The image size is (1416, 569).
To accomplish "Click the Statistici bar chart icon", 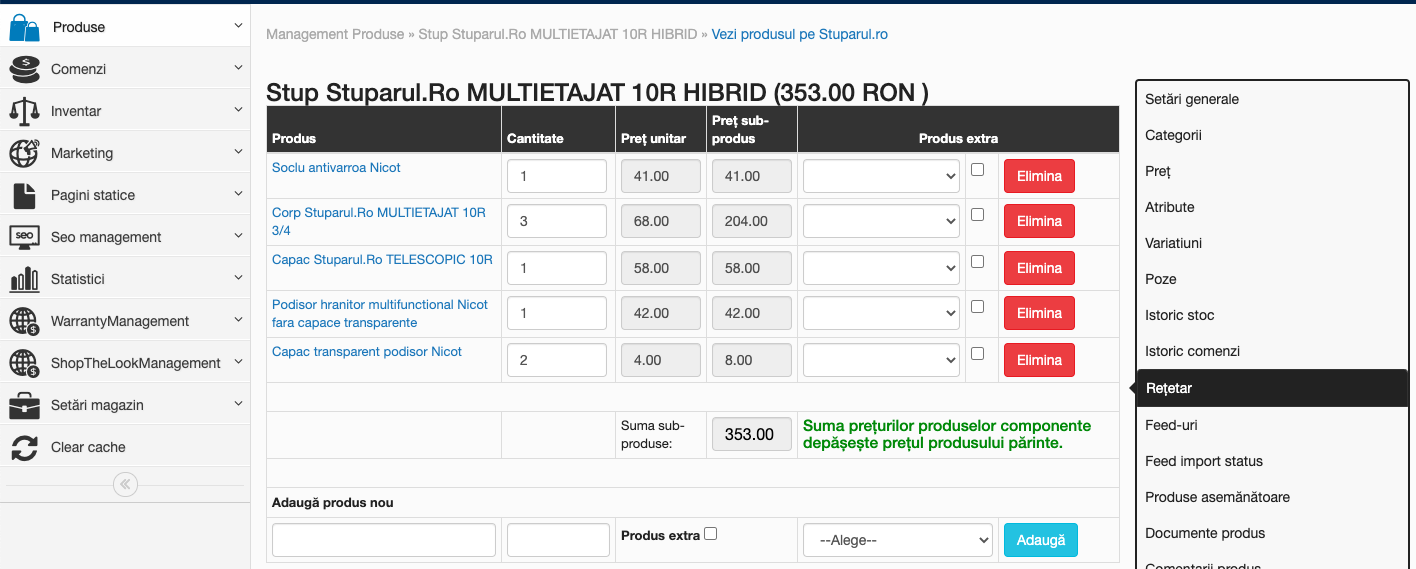I will tap(24, 279).
